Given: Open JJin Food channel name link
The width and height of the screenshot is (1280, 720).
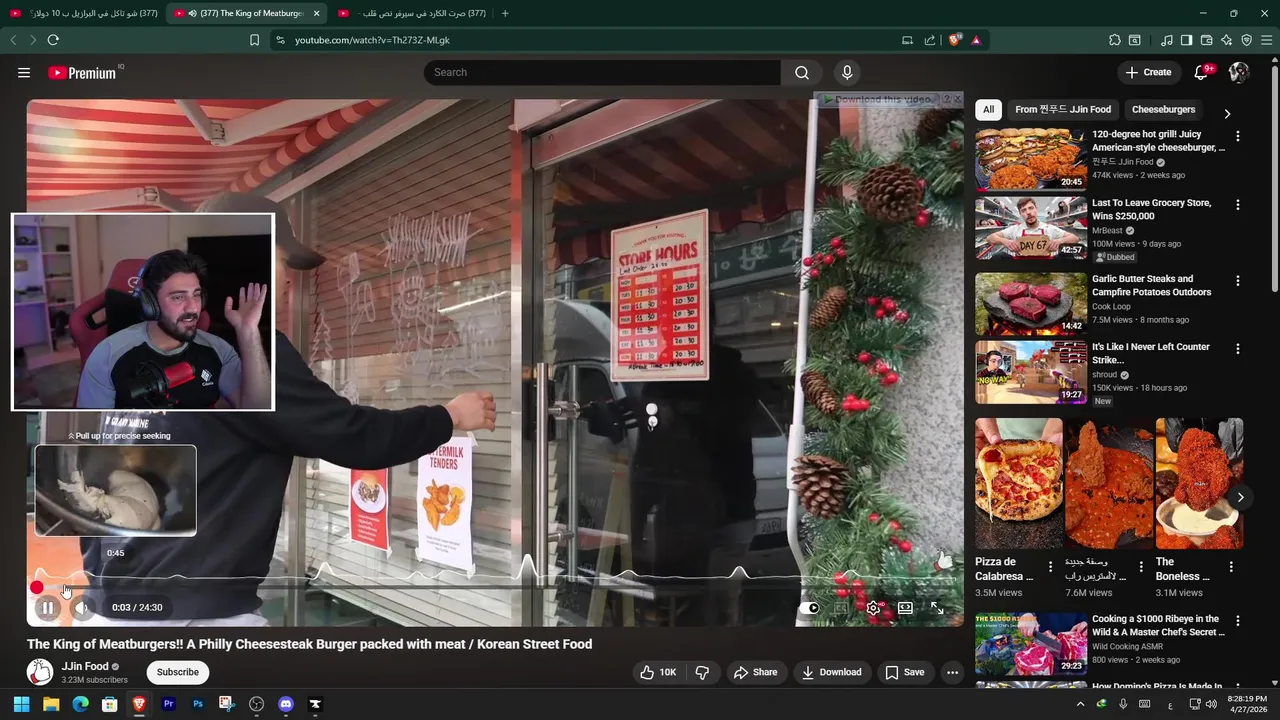Looking at the screenshot, I should (85, 666).
